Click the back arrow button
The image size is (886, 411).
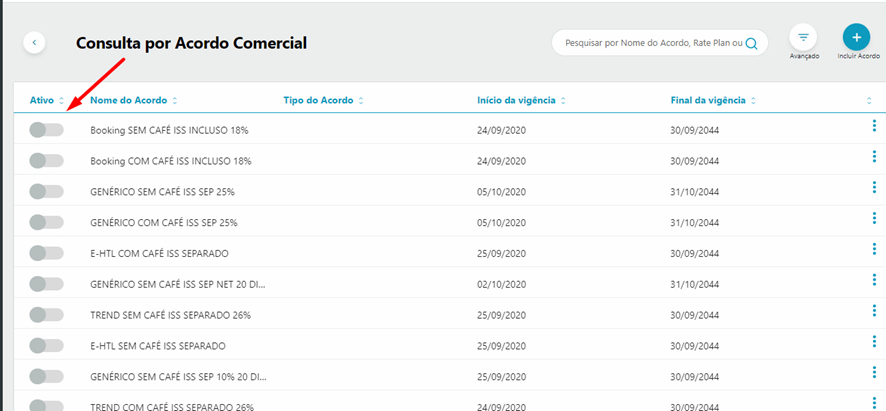34,42
